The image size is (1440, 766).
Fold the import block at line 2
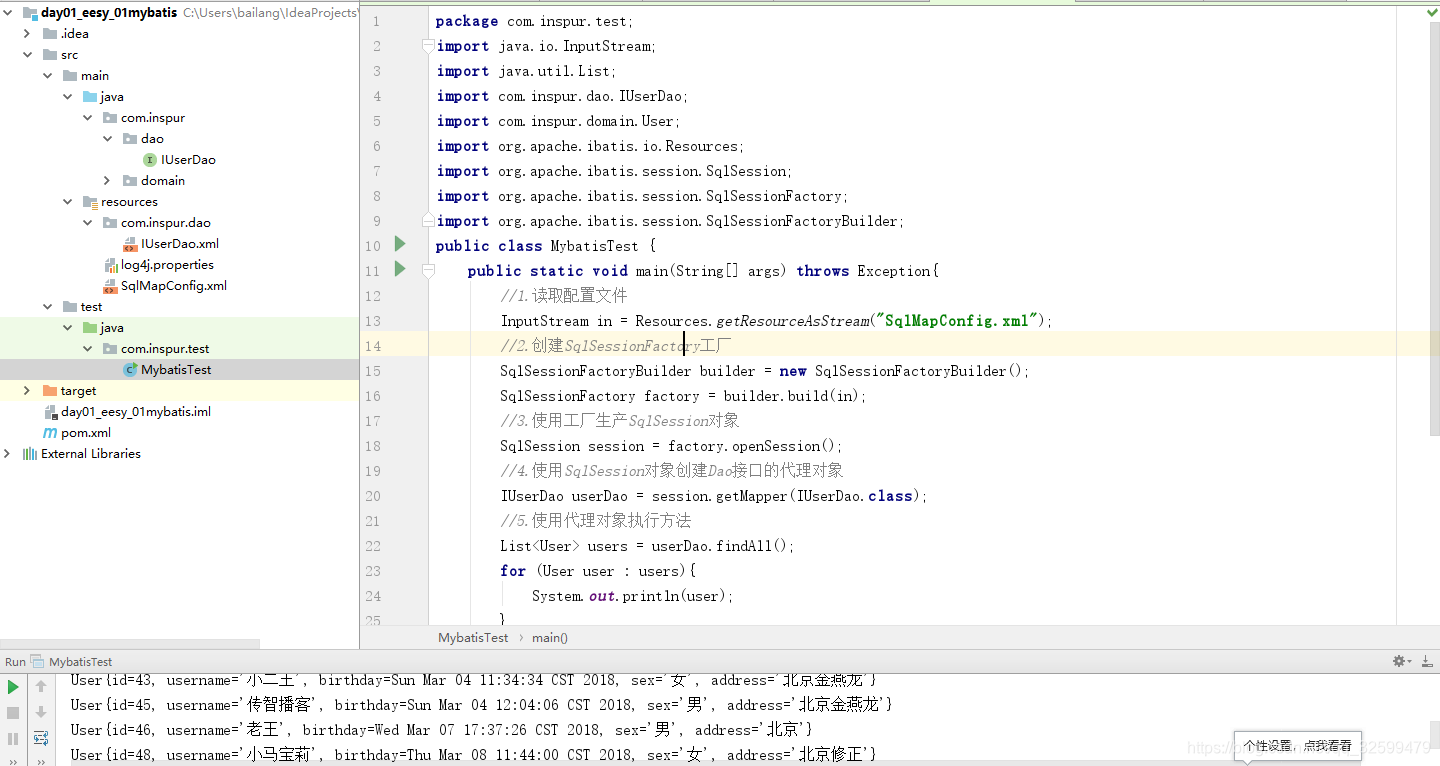point(428,46)
